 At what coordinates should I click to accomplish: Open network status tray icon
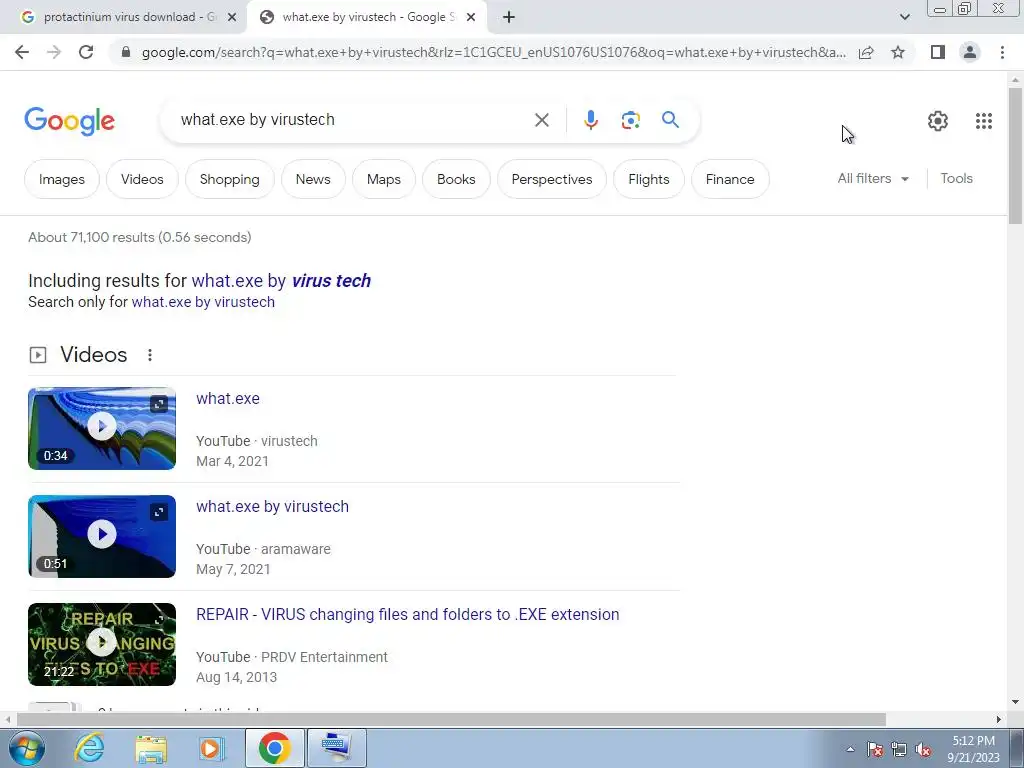[899, 749]
